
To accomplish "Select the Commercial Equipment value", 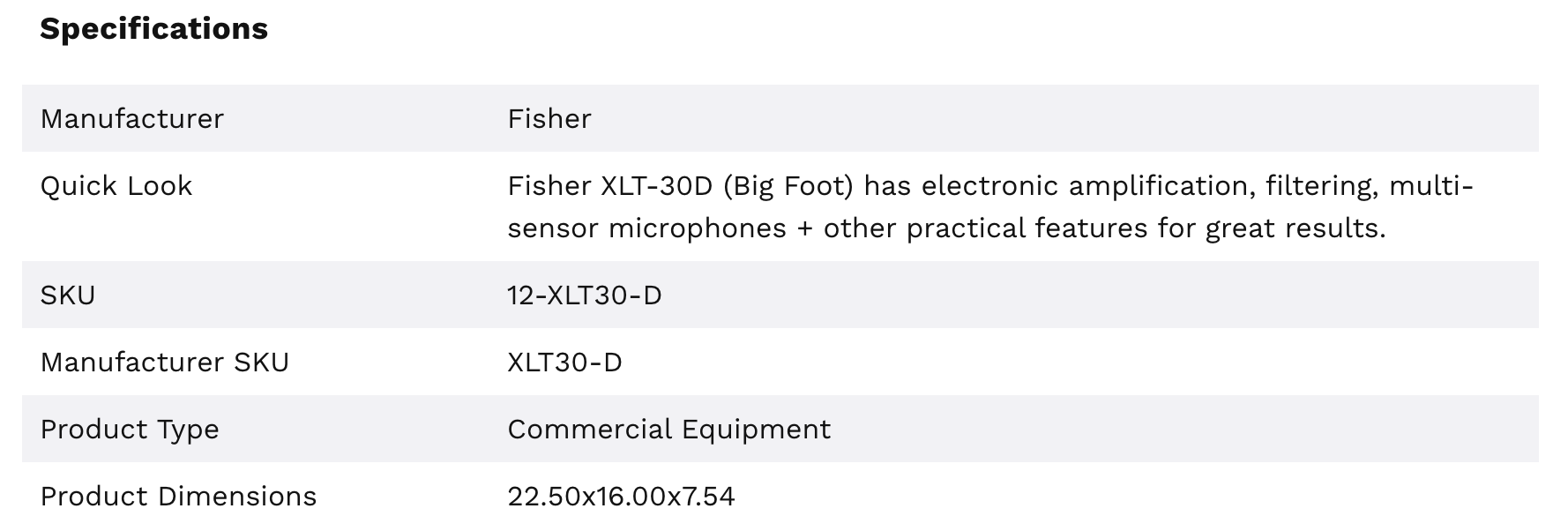I will pyautogui.click(x=668, y=430).
